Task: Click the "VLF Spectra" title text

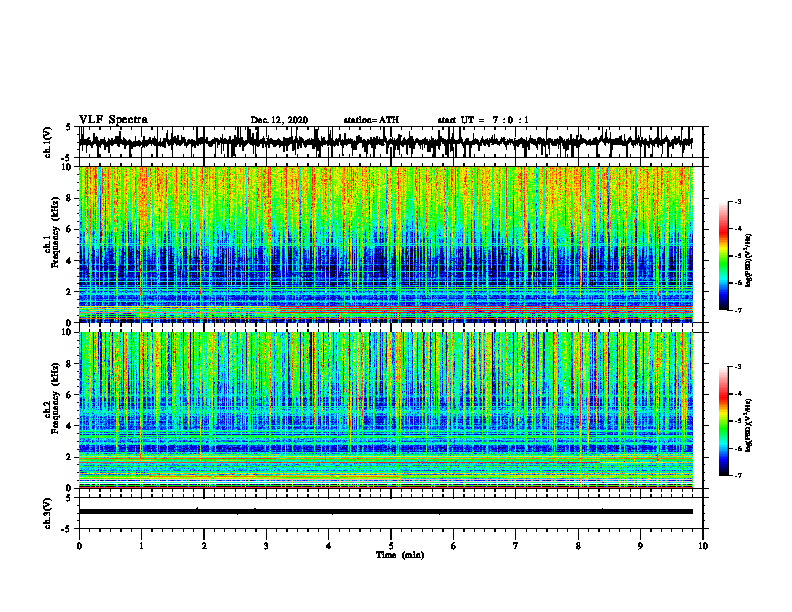Action: (x=113, y=120)
